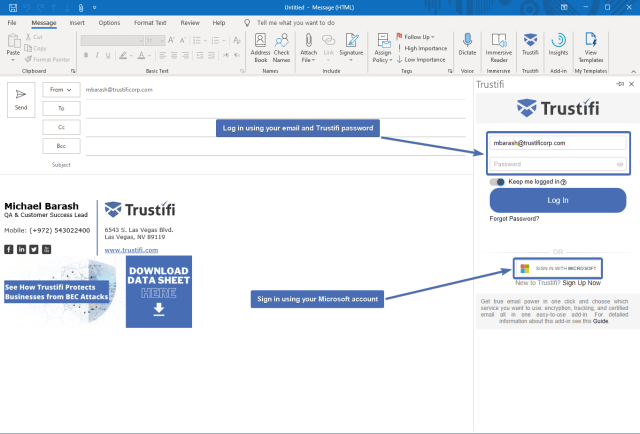Click the Format Painter
The image size is (640, 434).
point(47,60)
